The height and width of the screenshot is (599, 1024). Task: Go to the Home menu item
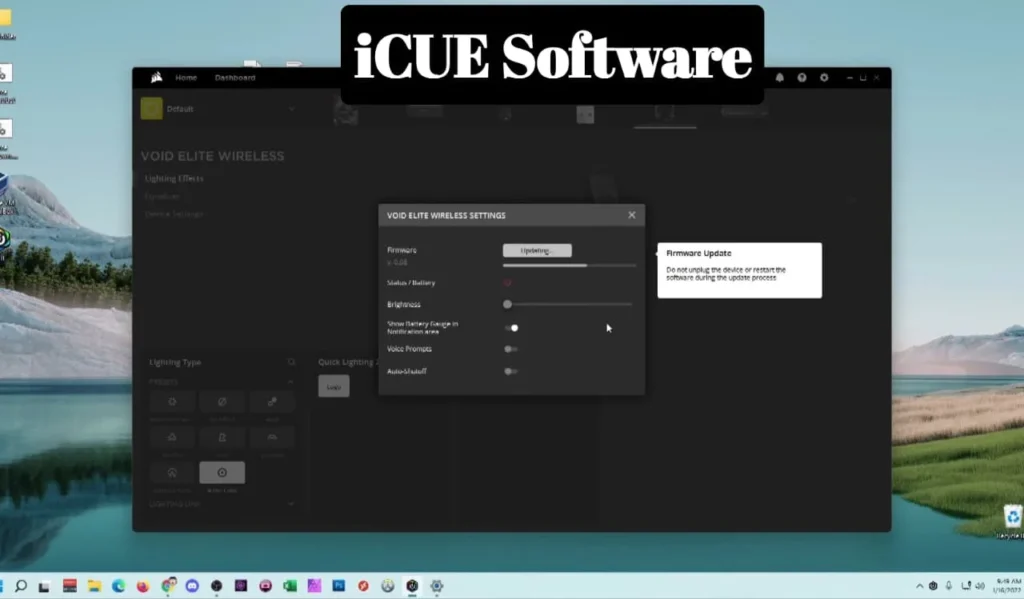tap(186, 77)
